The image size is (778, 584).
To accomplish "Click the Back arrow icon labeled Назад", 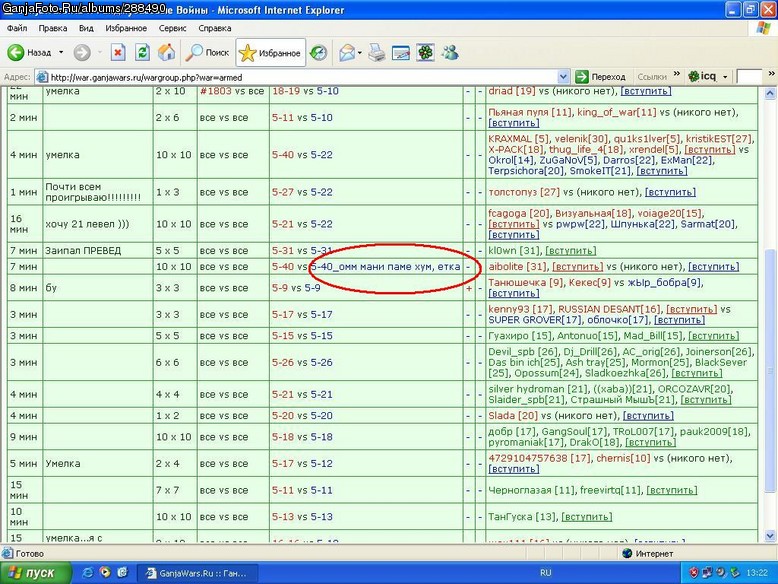I will pyautogui.click(x=15, y=52).
